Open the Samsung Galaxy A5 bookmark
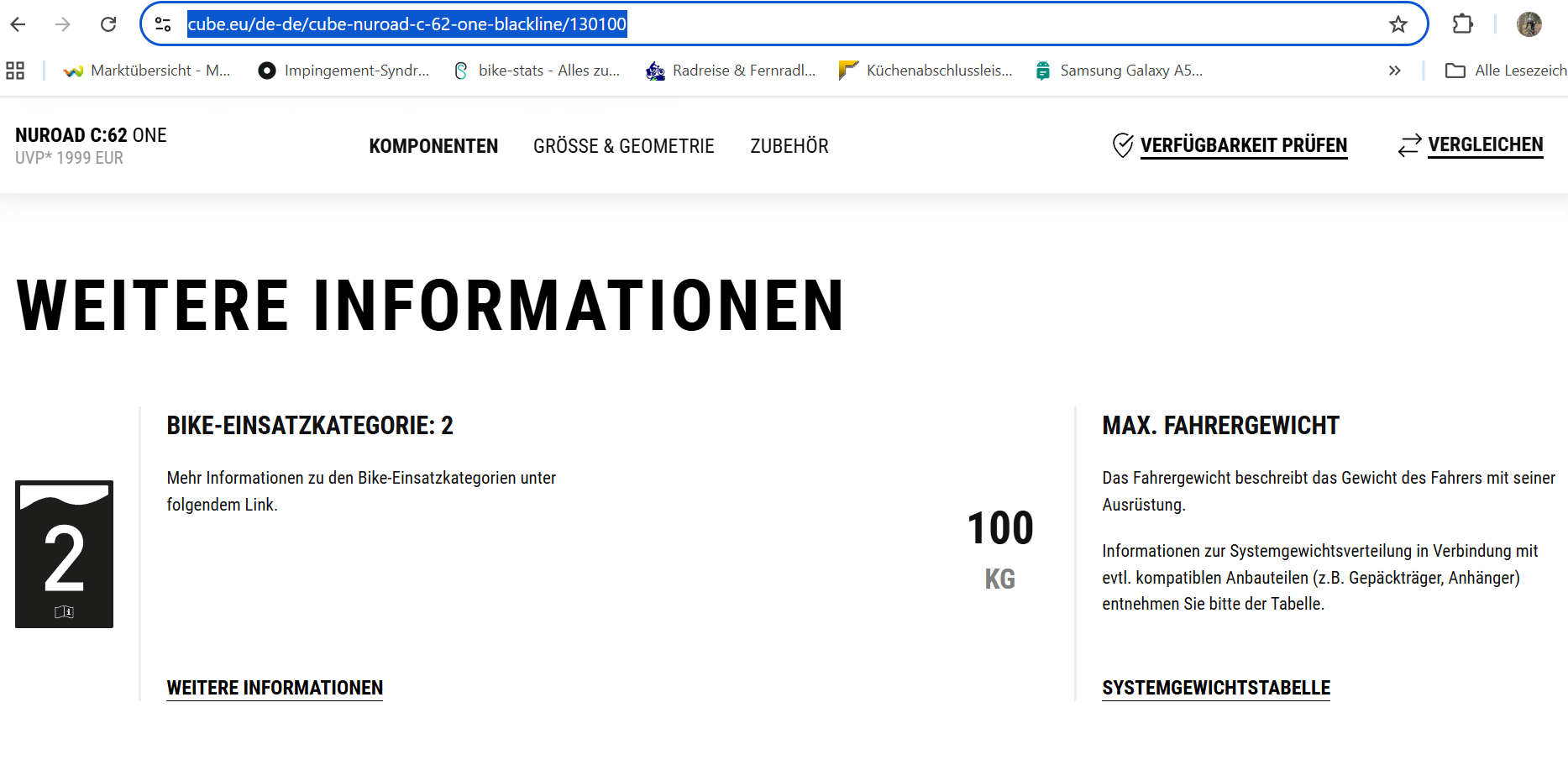 (1120, 71)
